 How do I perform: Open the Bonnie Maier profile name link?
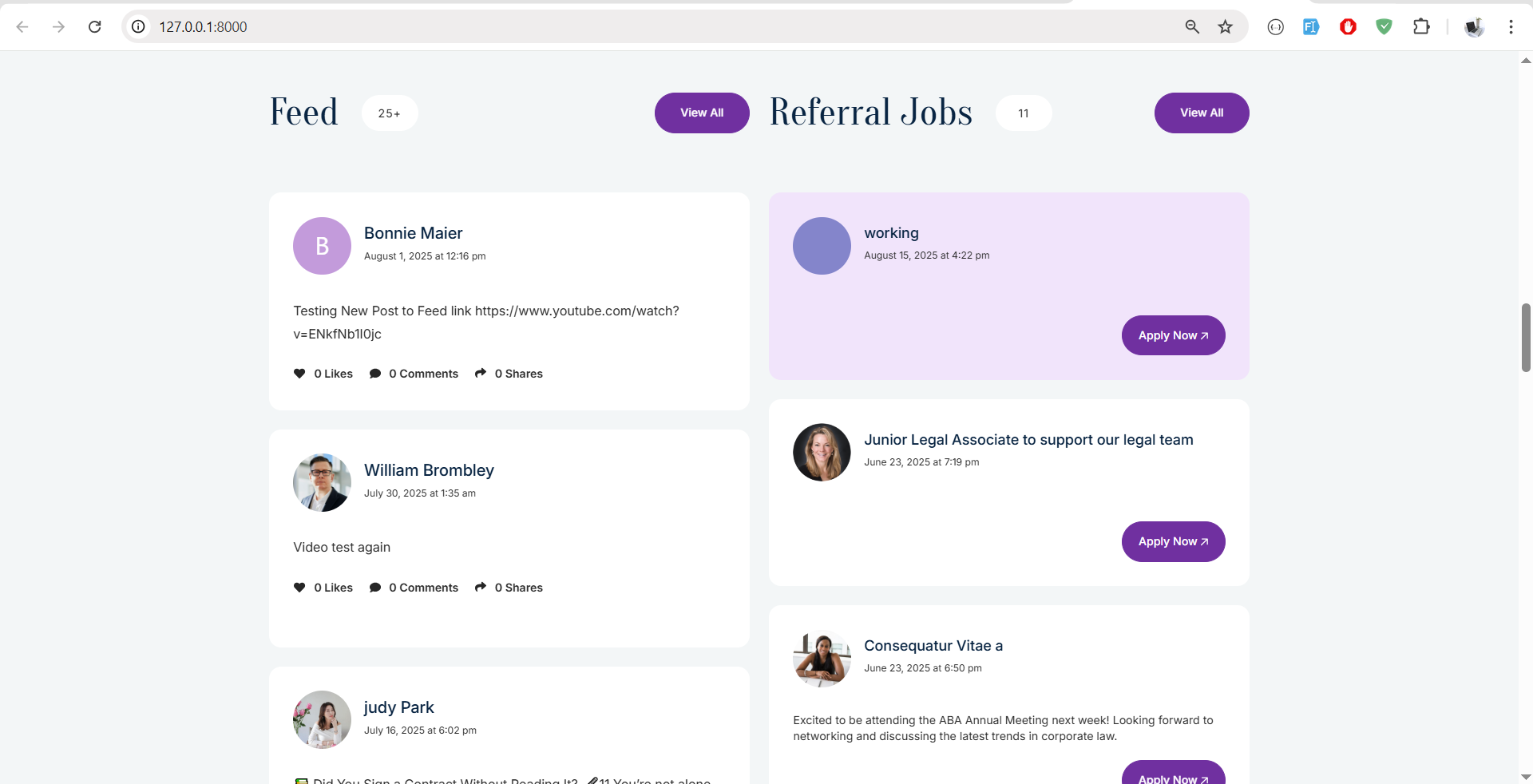pyautogui.click(x=413, y=233)
